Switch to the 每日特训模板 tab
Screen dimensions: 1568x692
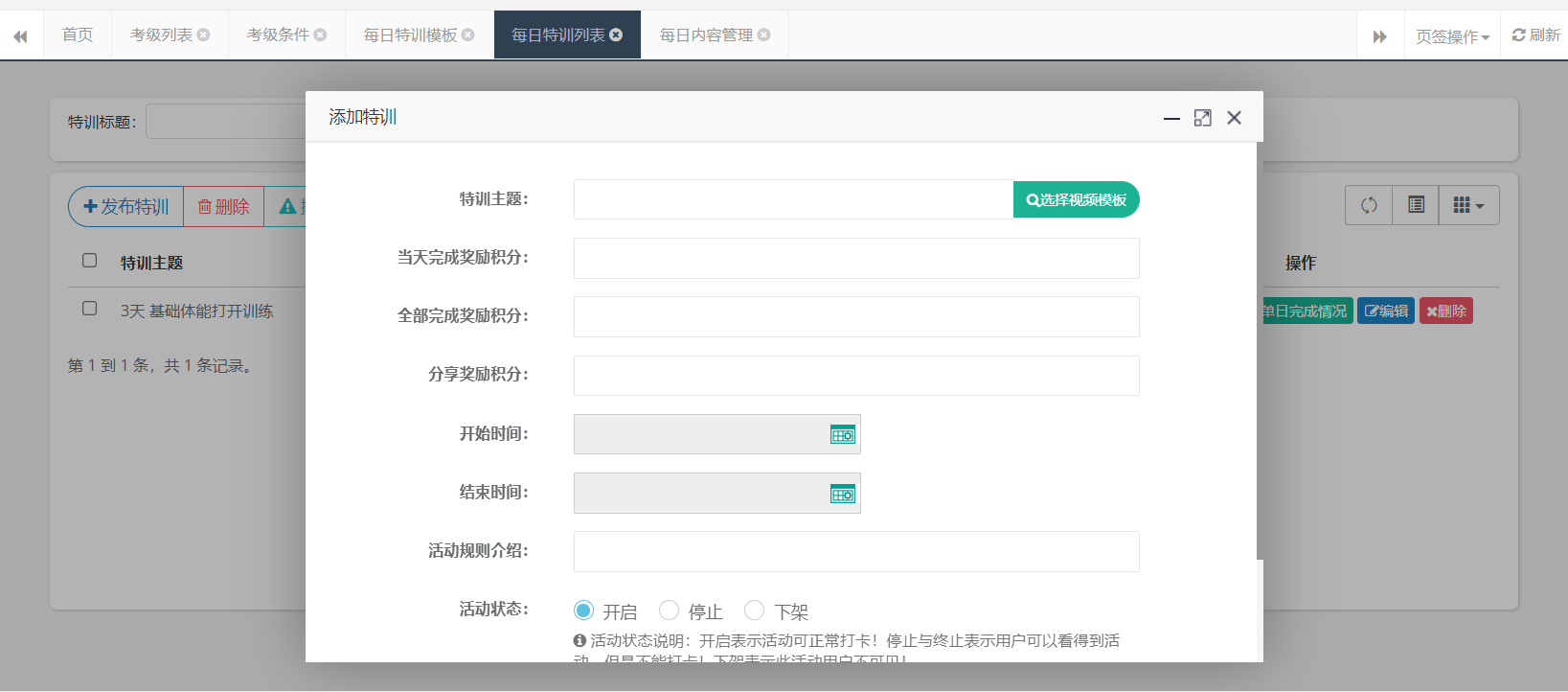tap(410, 35)
